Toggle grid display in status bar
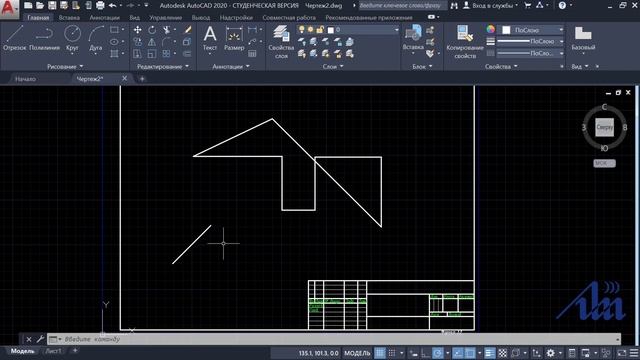 point(380,353)
